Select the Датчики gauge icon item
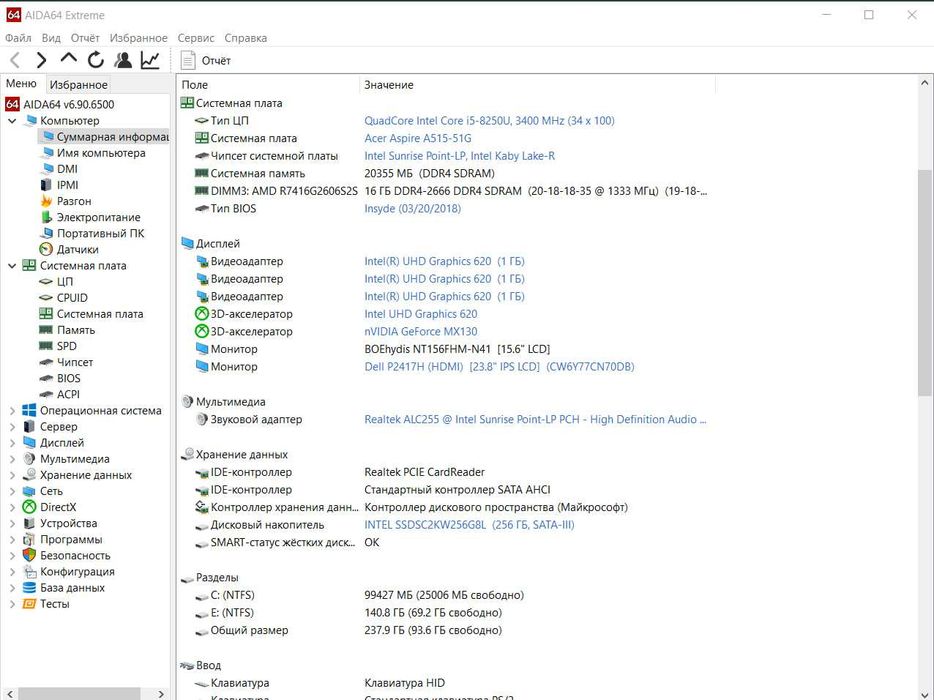 pyautogui.click(x=46, y=249)
